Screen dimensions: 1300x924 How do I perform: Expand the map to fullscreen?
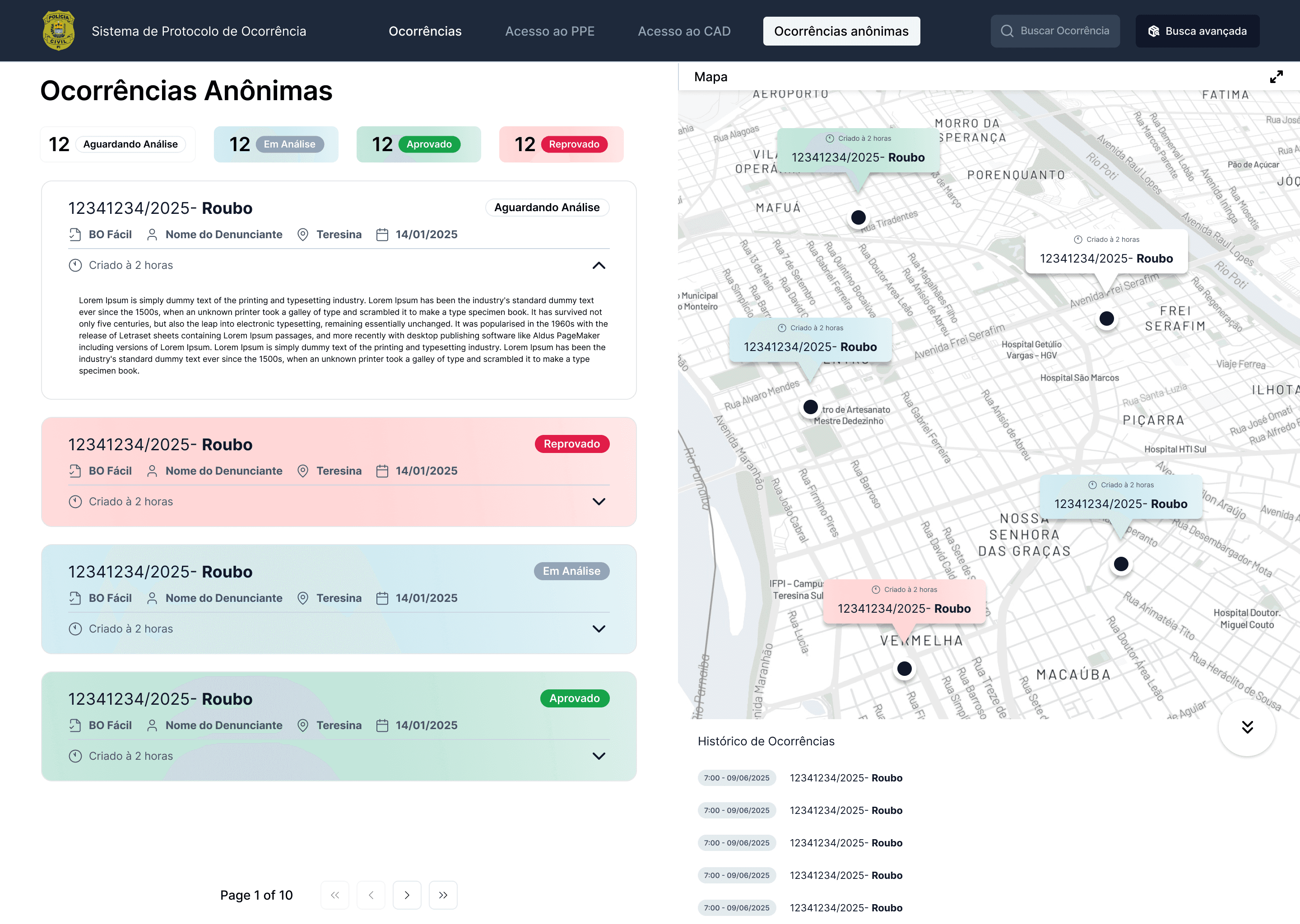tap(1276, 77)
